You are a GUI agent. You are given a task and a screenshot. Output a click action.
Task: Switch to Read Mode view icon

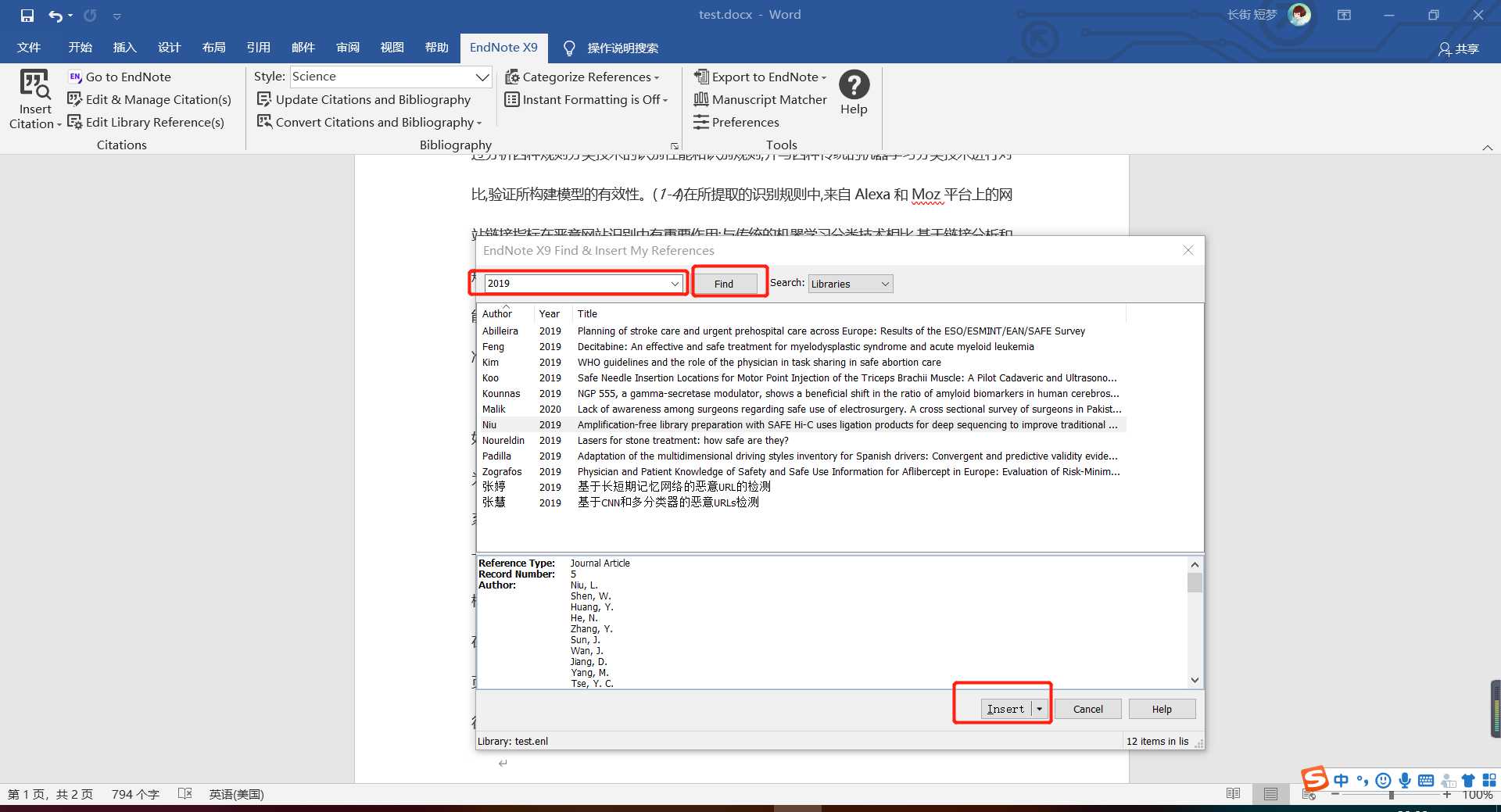tap(1233, 794)
